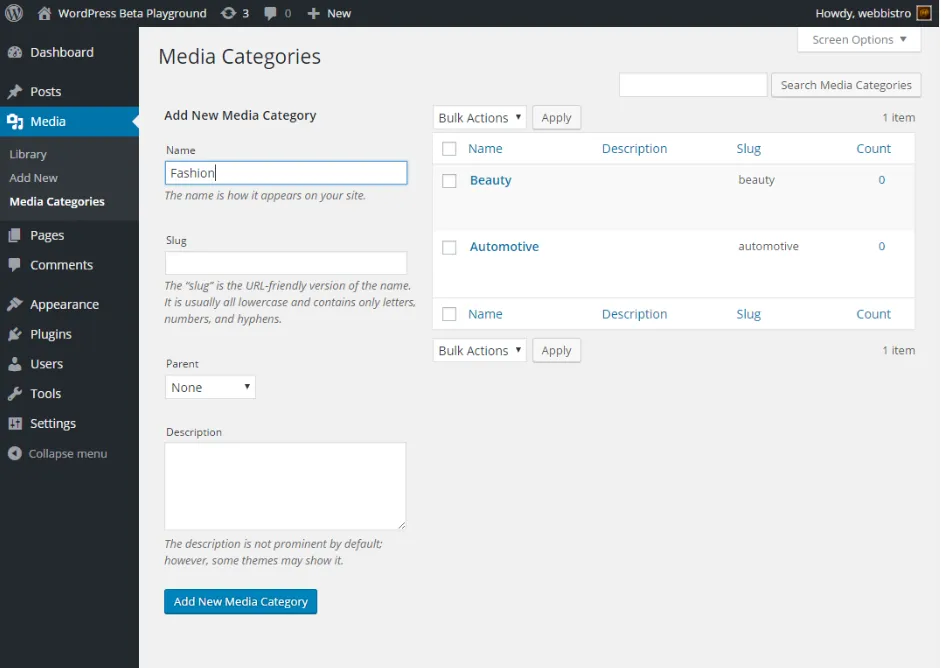This screenshot has height=668, width=941.
Task: Expand the Screen Options panel
Action: pos(859,40)
